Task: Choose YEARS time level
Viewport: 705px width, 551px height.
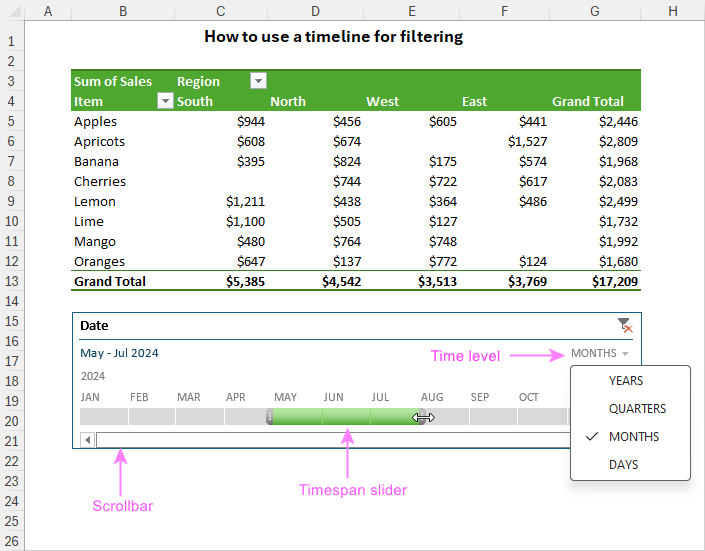Action: tap(630, 381)
